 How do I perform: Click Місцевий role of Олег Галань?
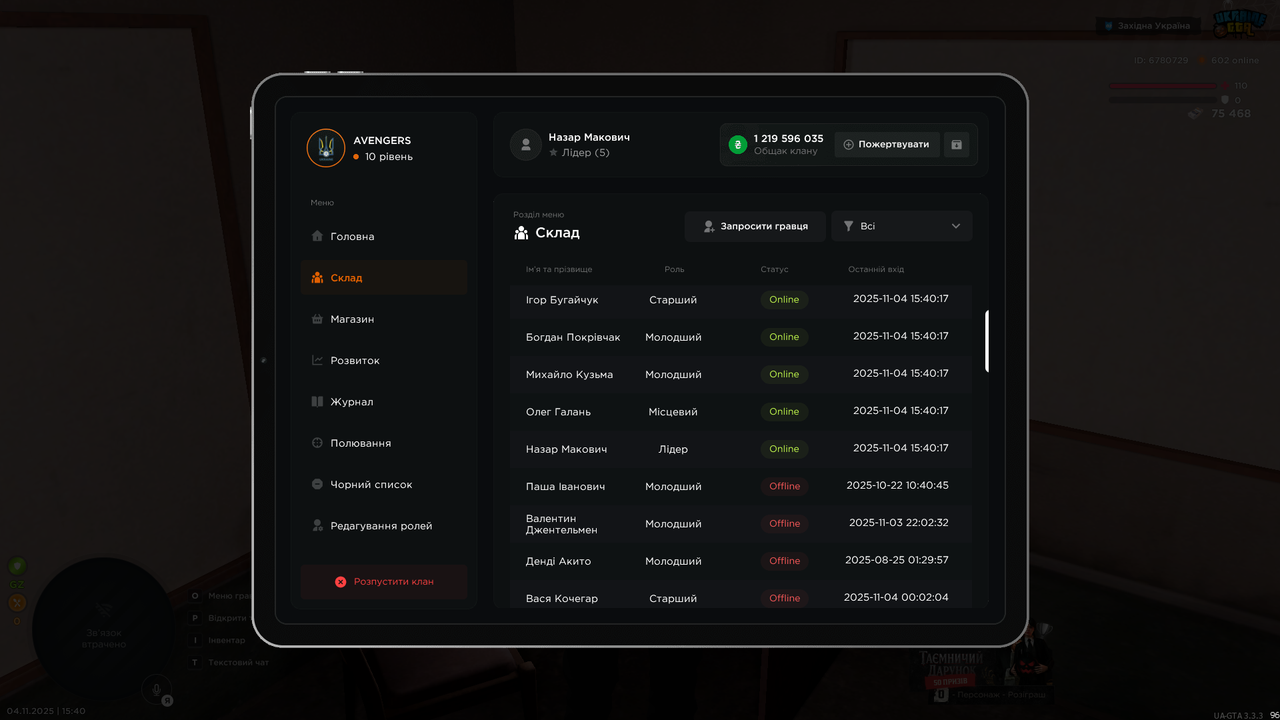[673, 412]
